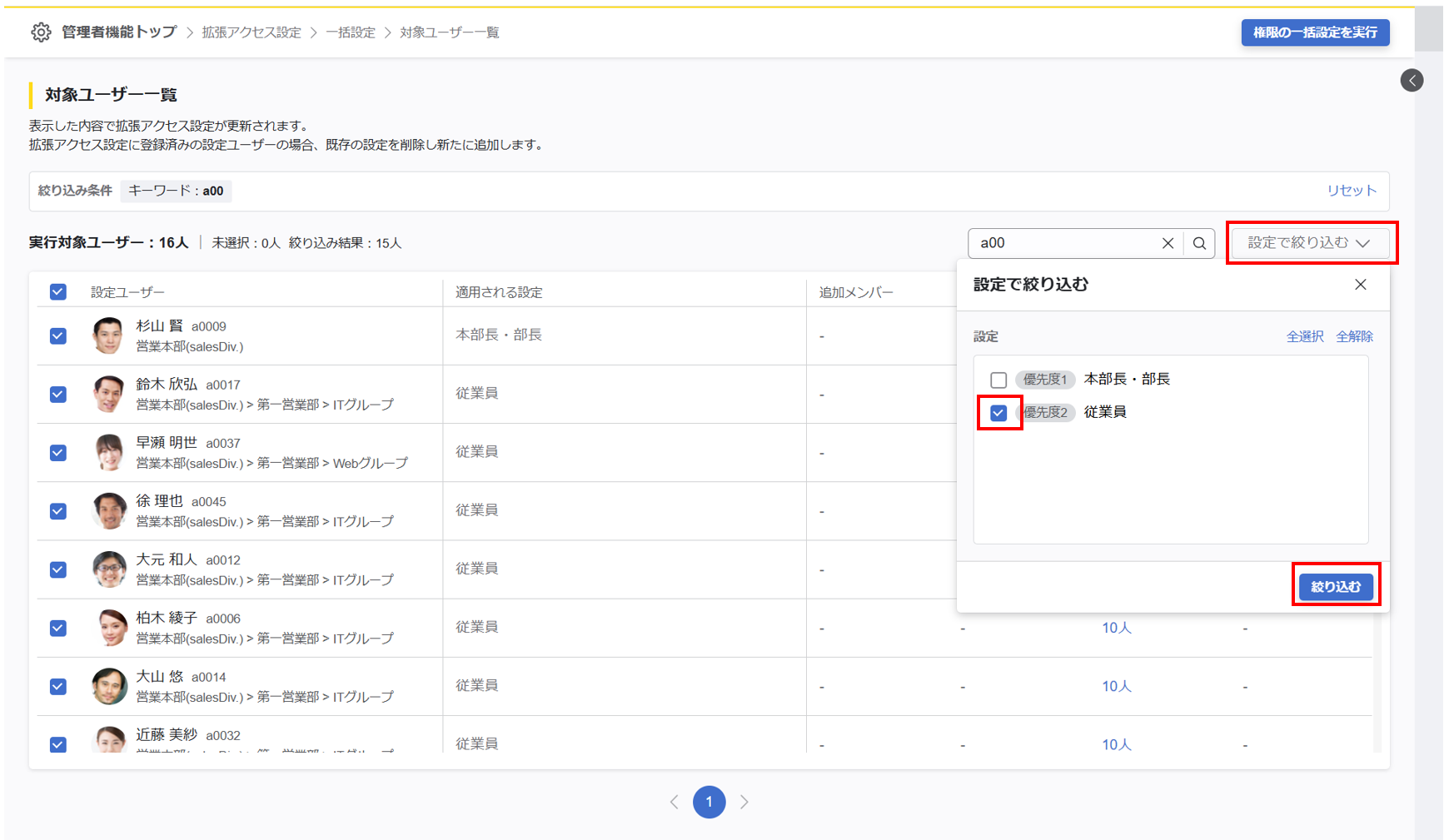Screen dimensions: 1444x840
Task: Click the magnifier search icon
Action: coord(1199,243)
